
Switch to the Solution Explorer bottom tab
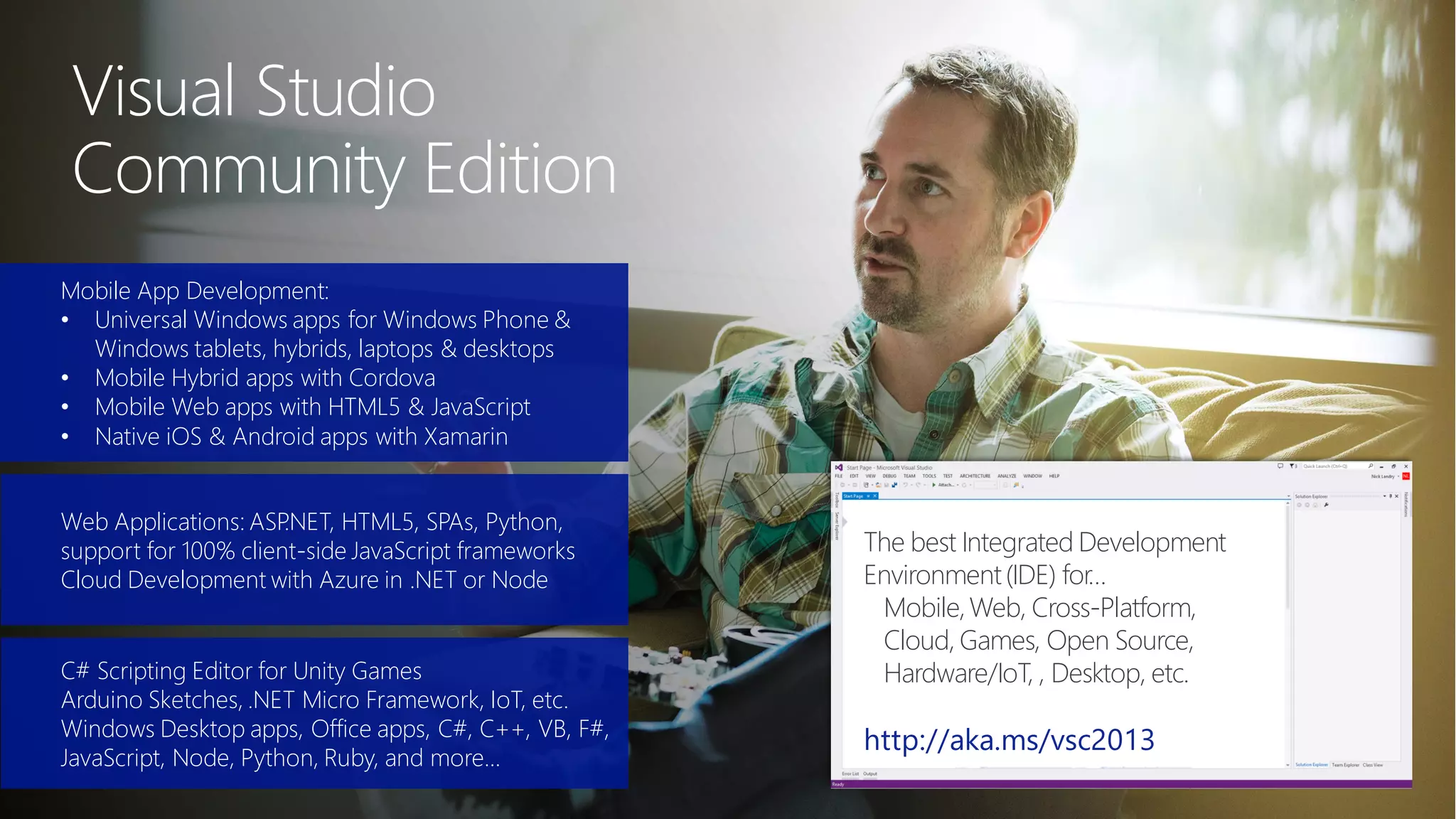pyautogui.click(x=1312, y=765)
